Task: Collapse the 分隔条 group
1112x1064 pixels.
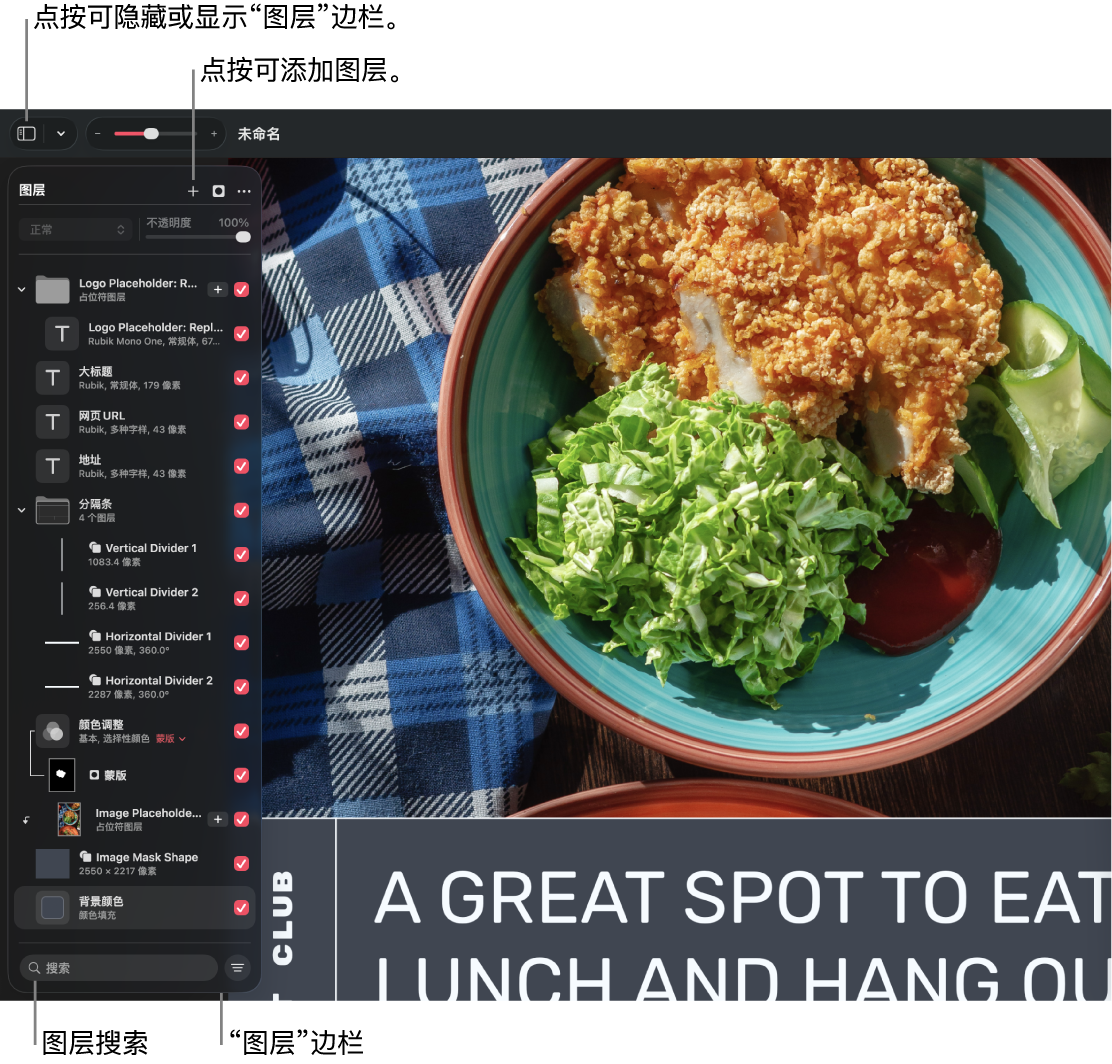Action: pyautogui.click(x=21, y=510)
